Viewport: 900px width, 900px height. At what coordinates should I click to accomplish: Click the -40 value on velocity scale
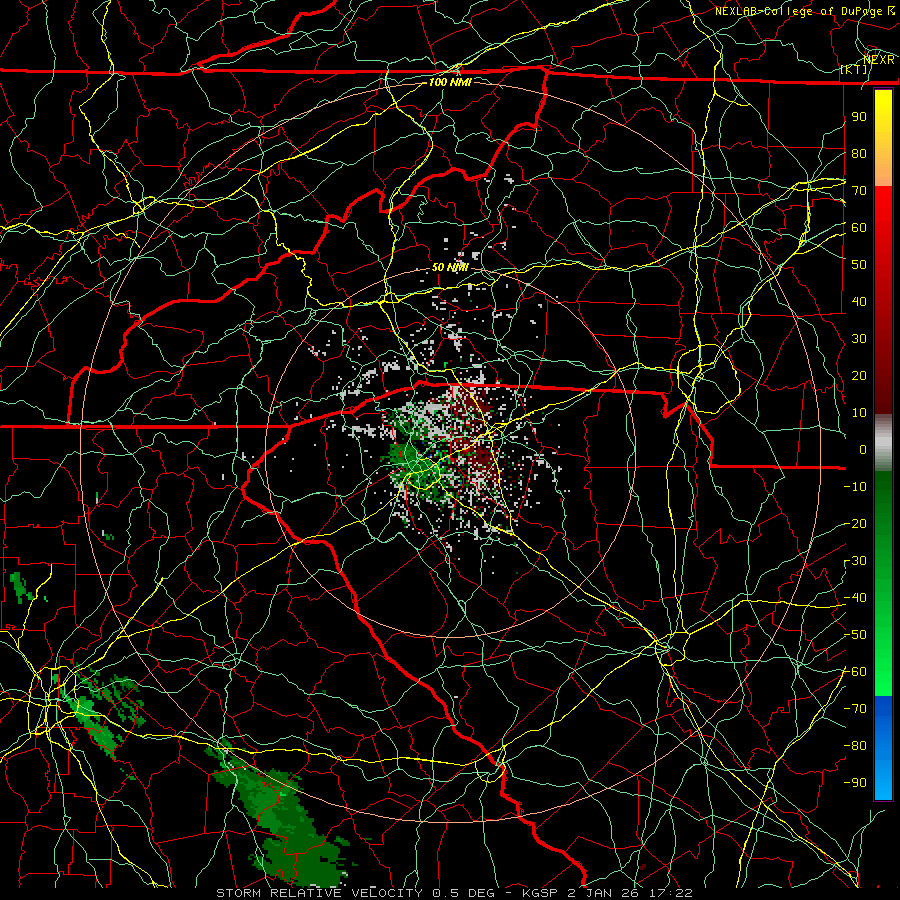click(x=855, y=598)
